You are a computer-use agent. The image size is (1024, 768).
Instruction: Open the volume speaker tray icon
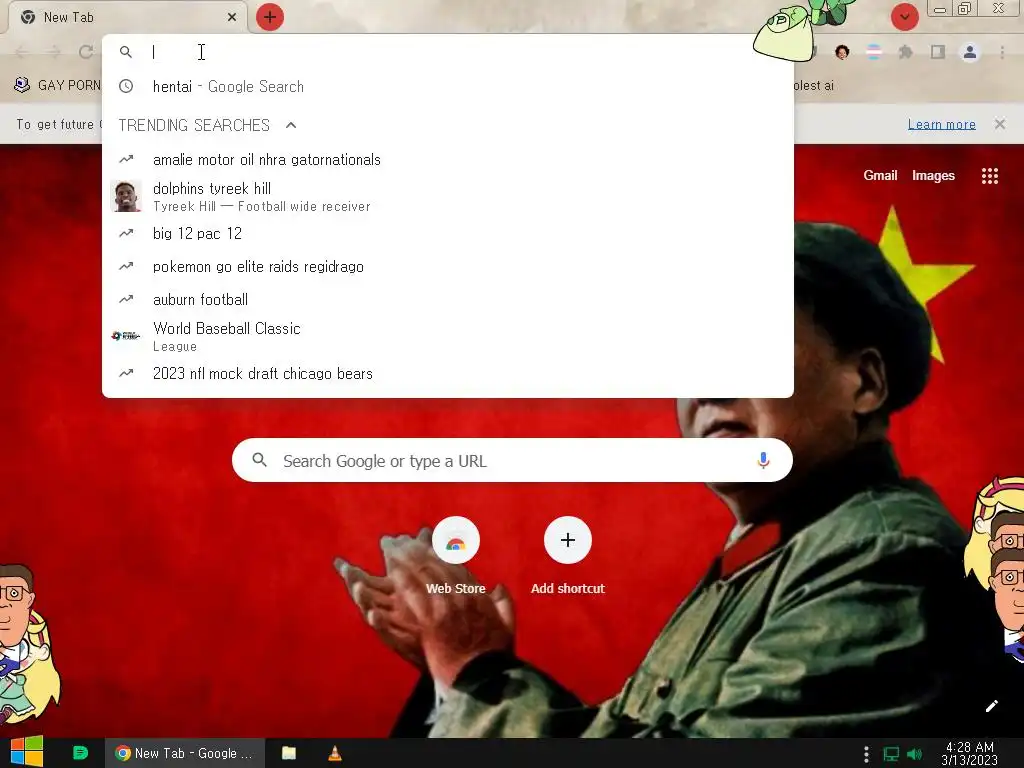914,754
